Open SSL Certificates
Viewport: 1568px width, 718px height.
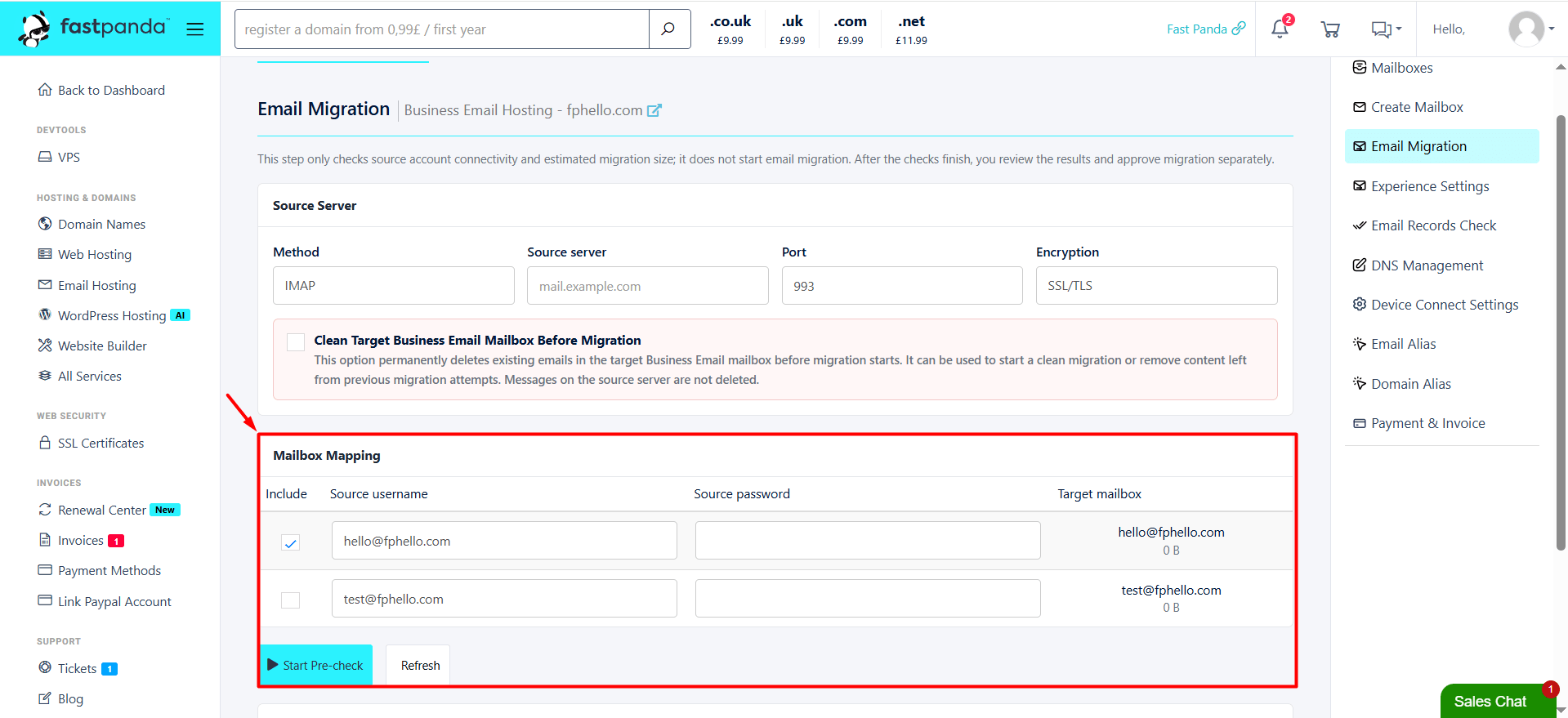click(92, 443)
